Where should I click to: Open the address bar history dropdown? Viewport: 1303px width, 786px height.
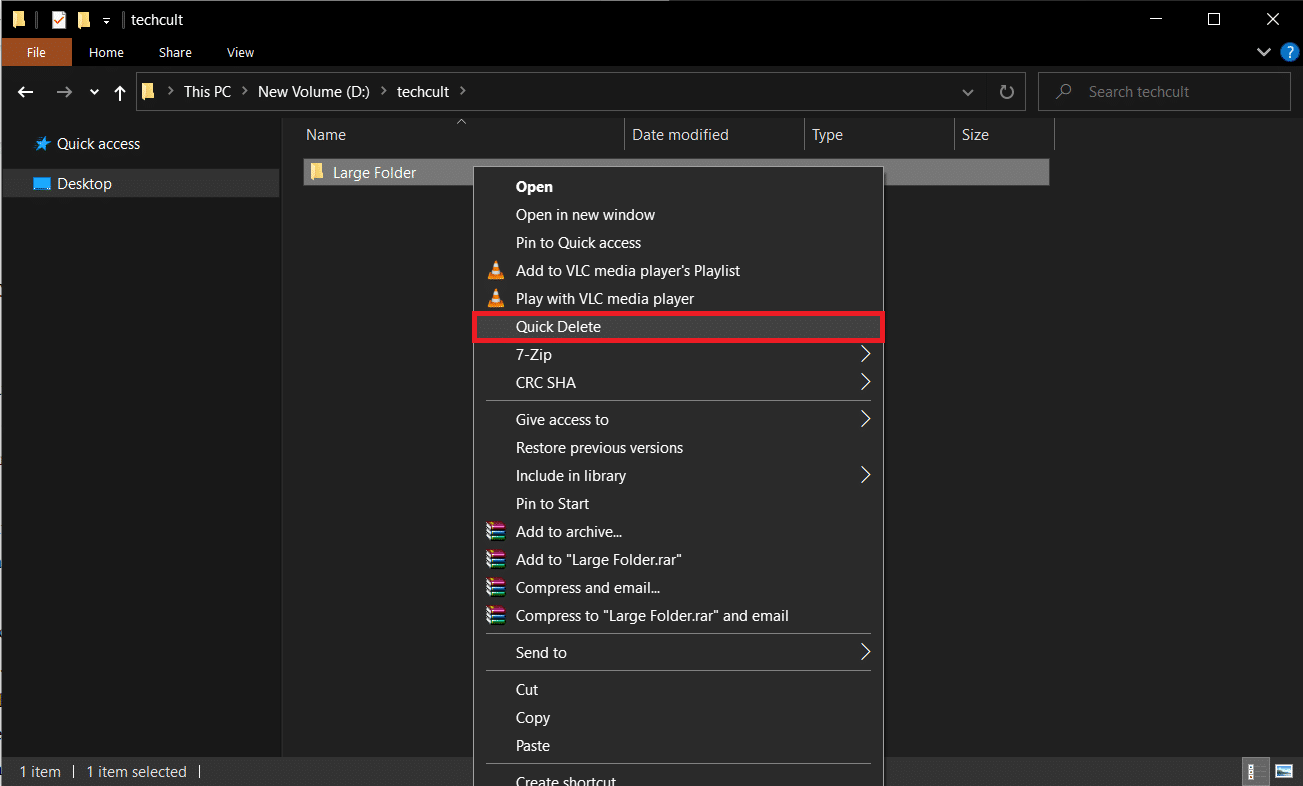point(967,92)
